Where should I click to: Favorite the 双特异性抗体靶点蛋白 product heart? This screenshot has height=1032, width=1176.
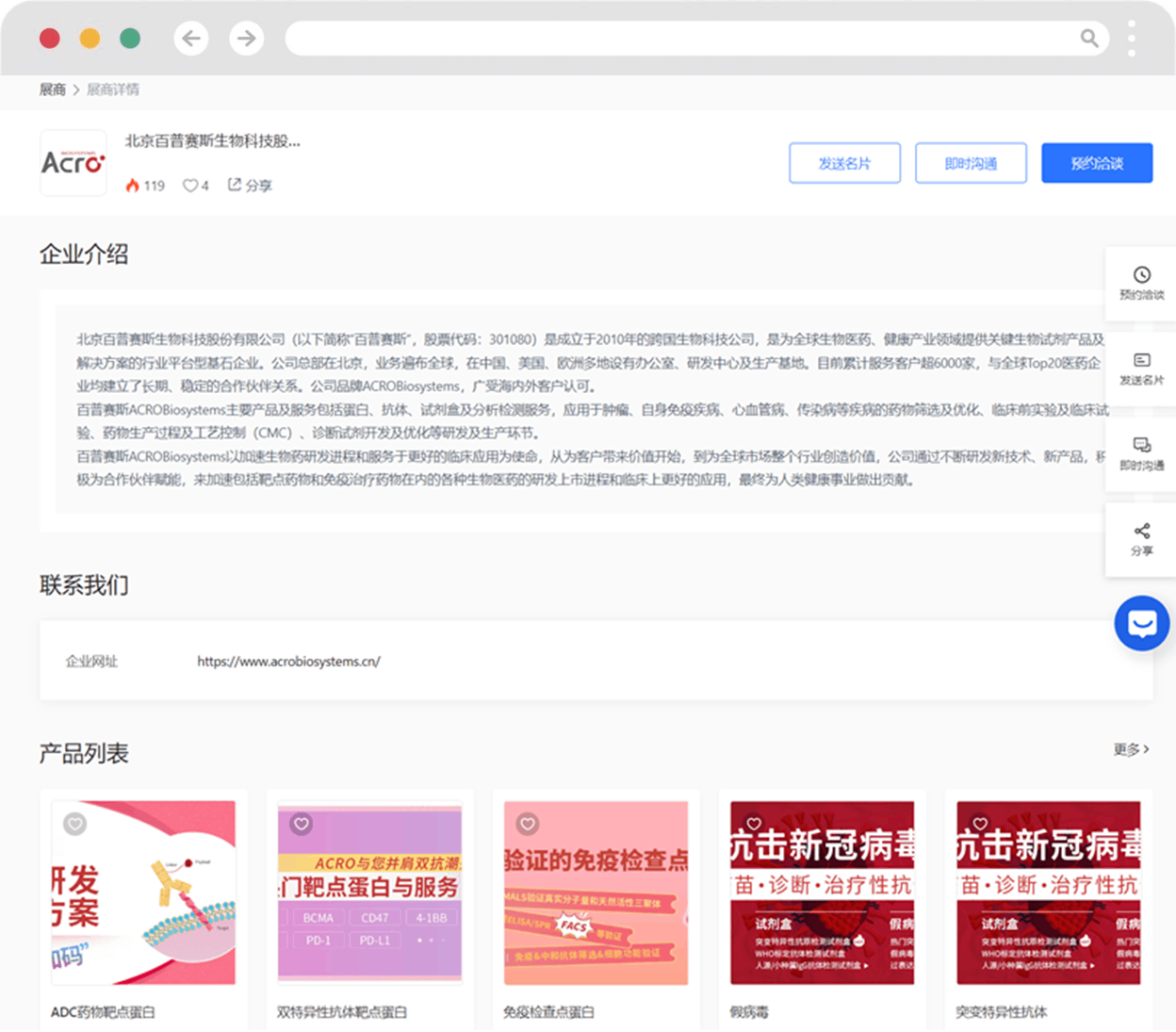[x=302, y=824]
